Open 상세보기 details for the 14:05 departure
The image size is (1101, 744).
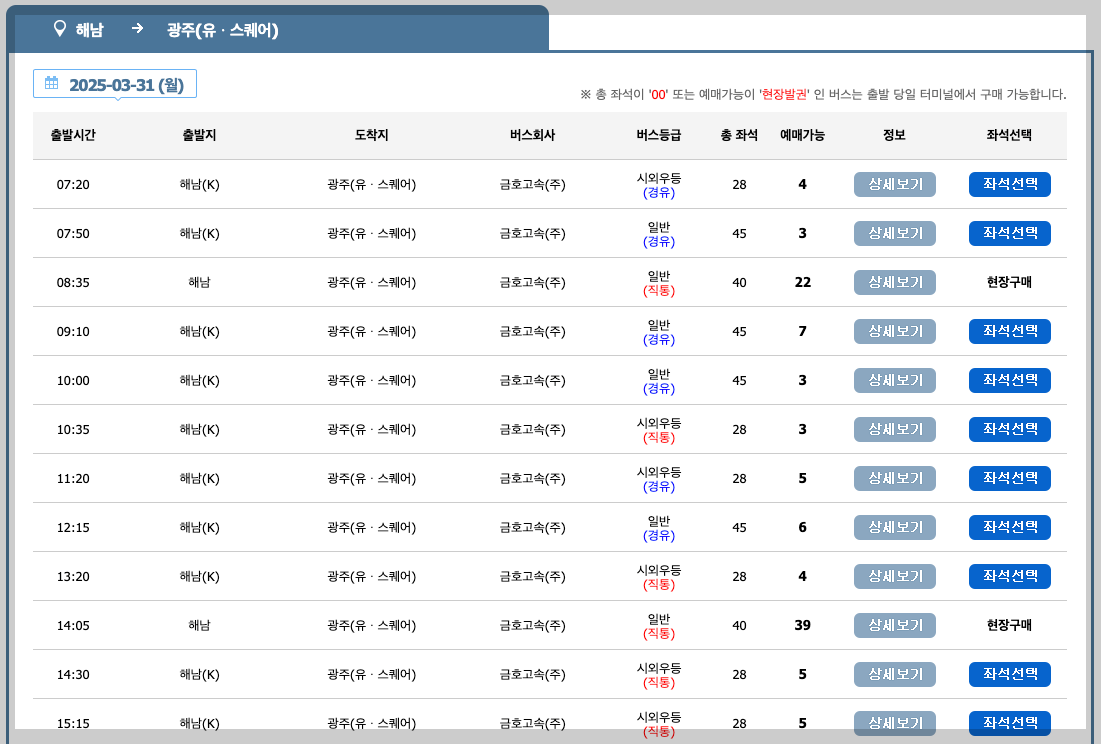click(894, 625)
